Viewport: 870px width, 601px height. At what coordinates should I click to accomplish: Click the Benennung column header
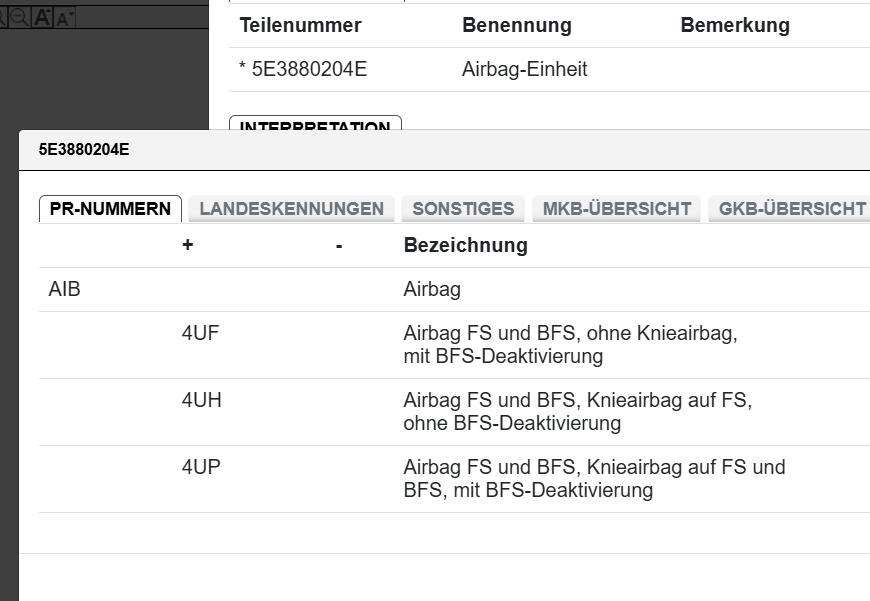click(516, 25)
